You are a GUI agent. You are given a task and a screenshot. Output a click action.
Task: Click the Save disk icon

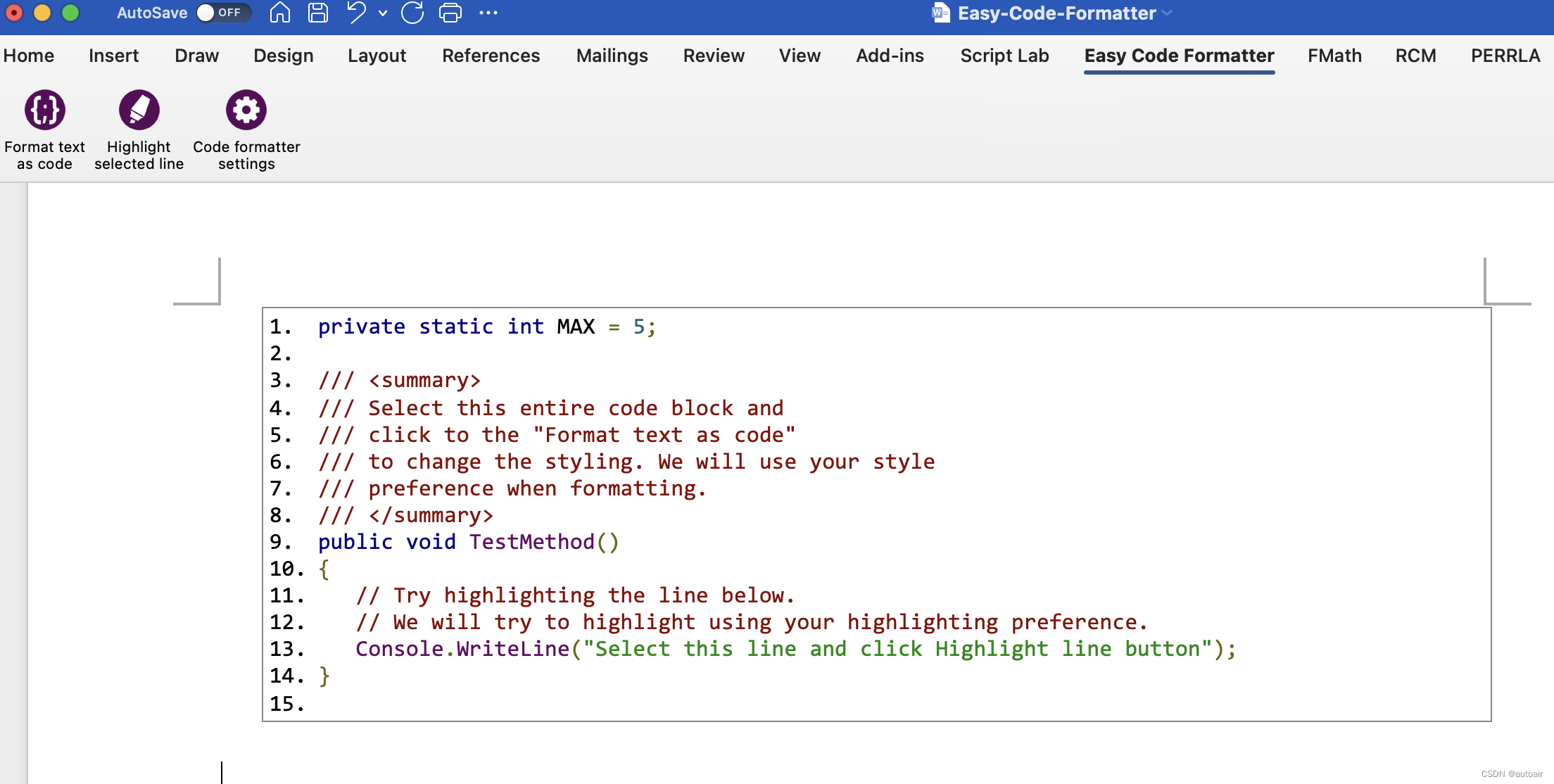click(318, 13)
